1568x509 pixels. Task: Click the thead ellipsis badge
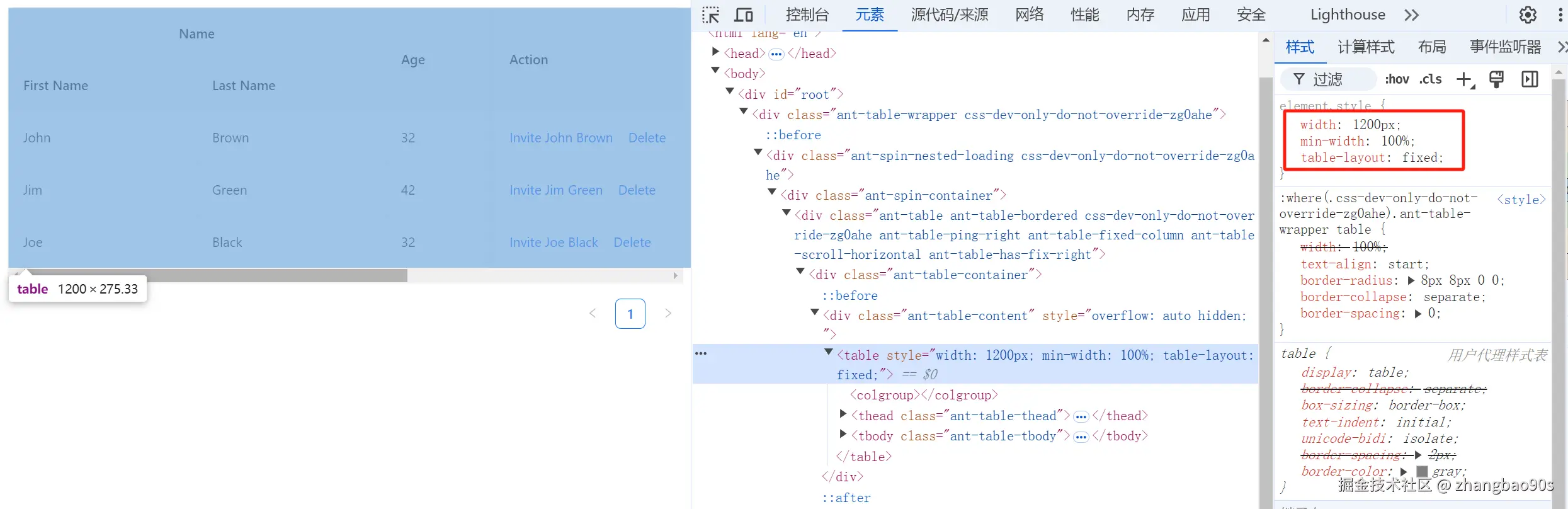point(1081,417)
